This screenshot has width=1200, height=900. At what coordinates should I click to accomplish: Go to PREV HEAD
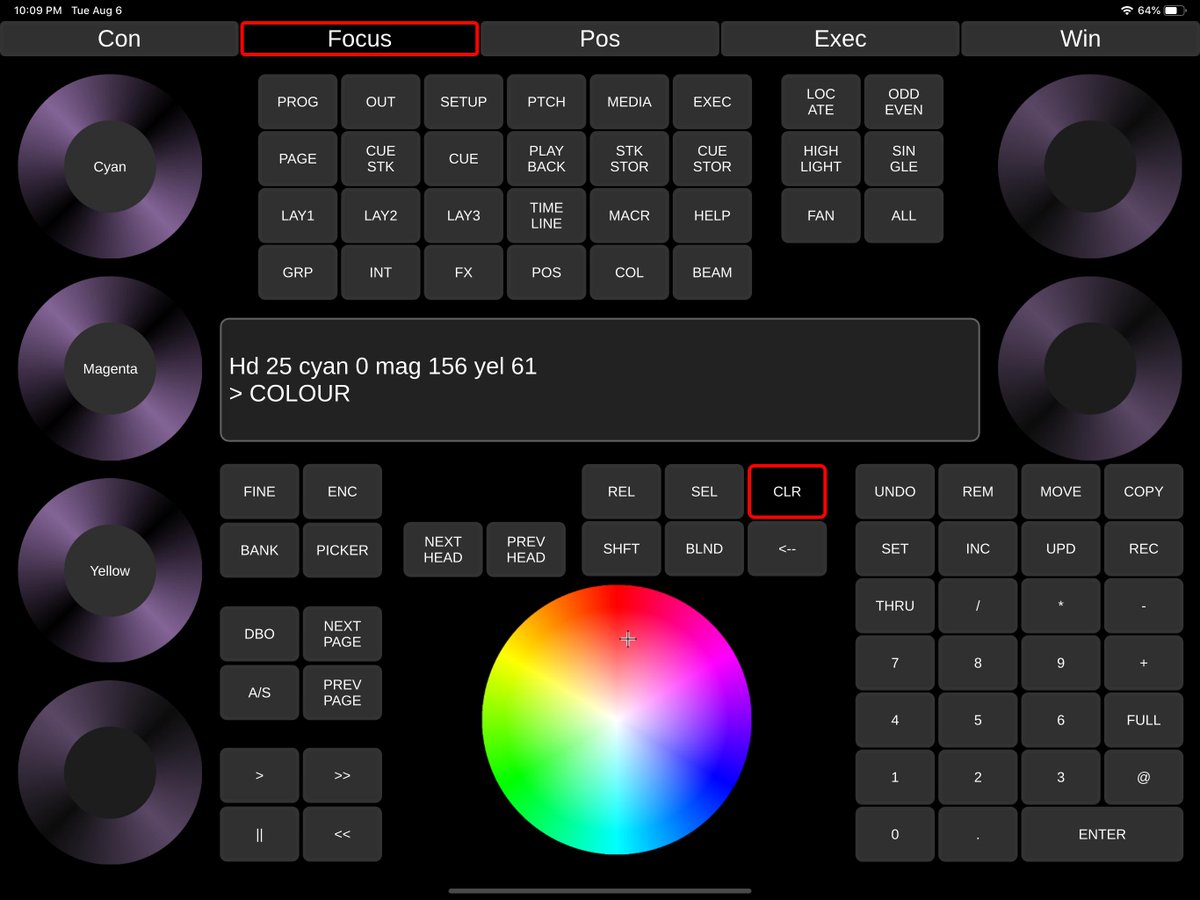[x=526, y=550]
